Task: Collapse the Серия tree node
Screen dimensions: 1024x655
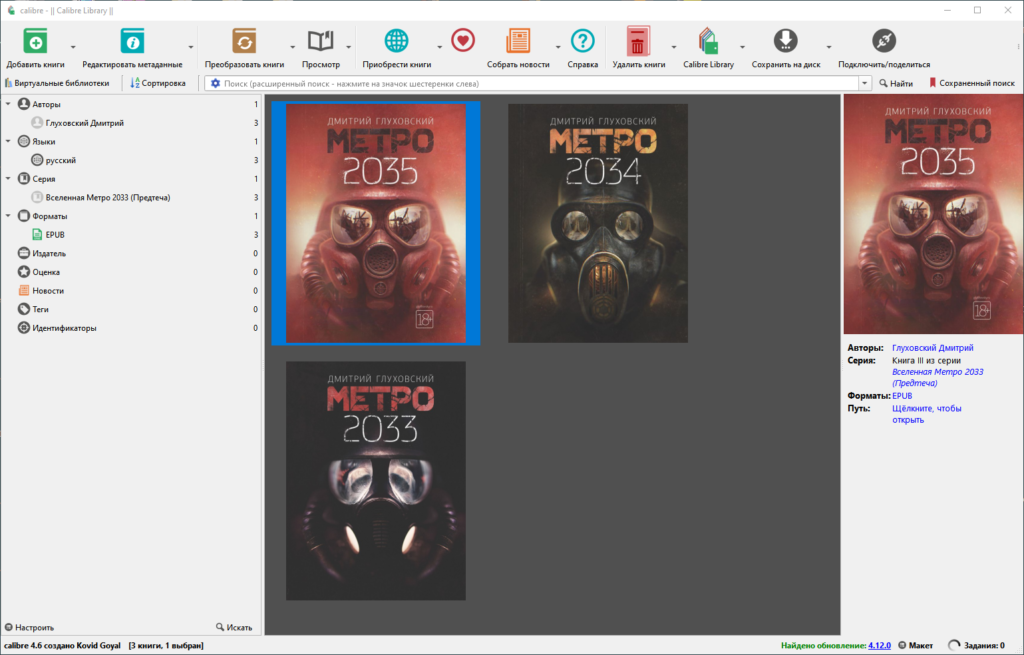Action: [8, 178]
